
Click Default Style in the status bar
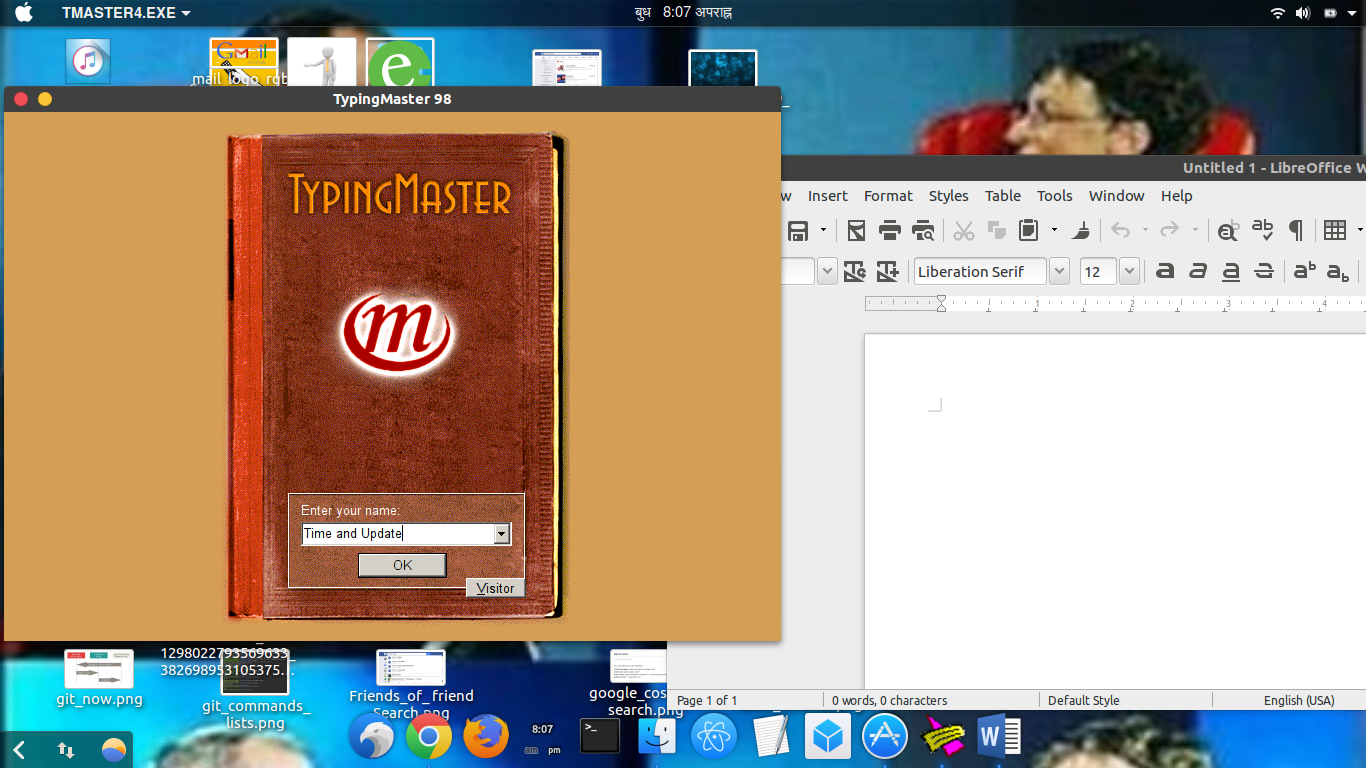[x=1083, y=700]
